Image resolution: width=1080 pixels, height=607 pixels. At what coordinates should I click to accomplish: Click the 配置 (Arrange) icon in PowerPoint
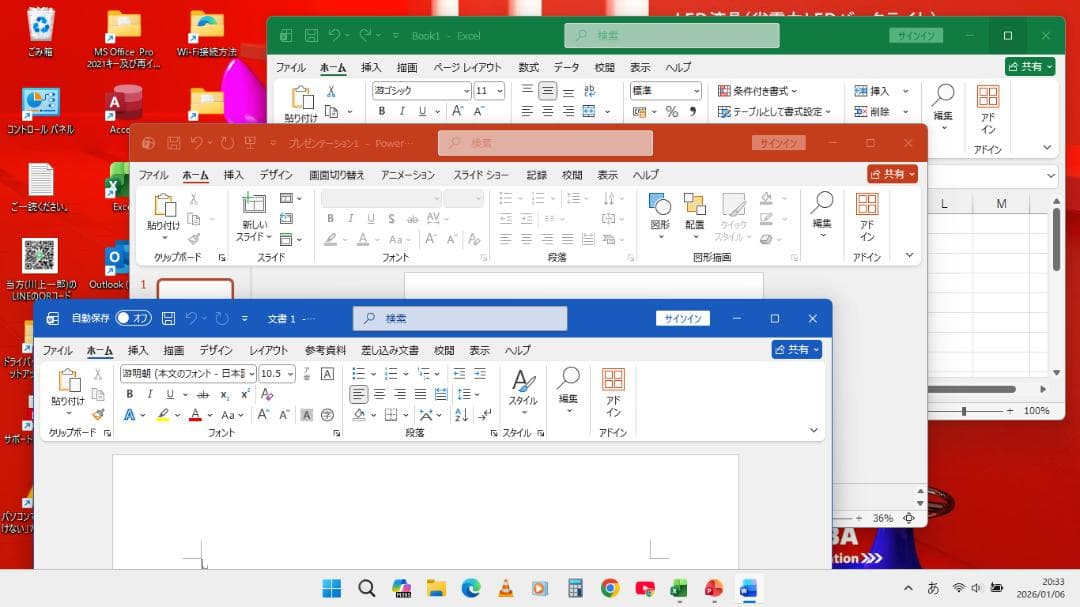pos(697,210)
